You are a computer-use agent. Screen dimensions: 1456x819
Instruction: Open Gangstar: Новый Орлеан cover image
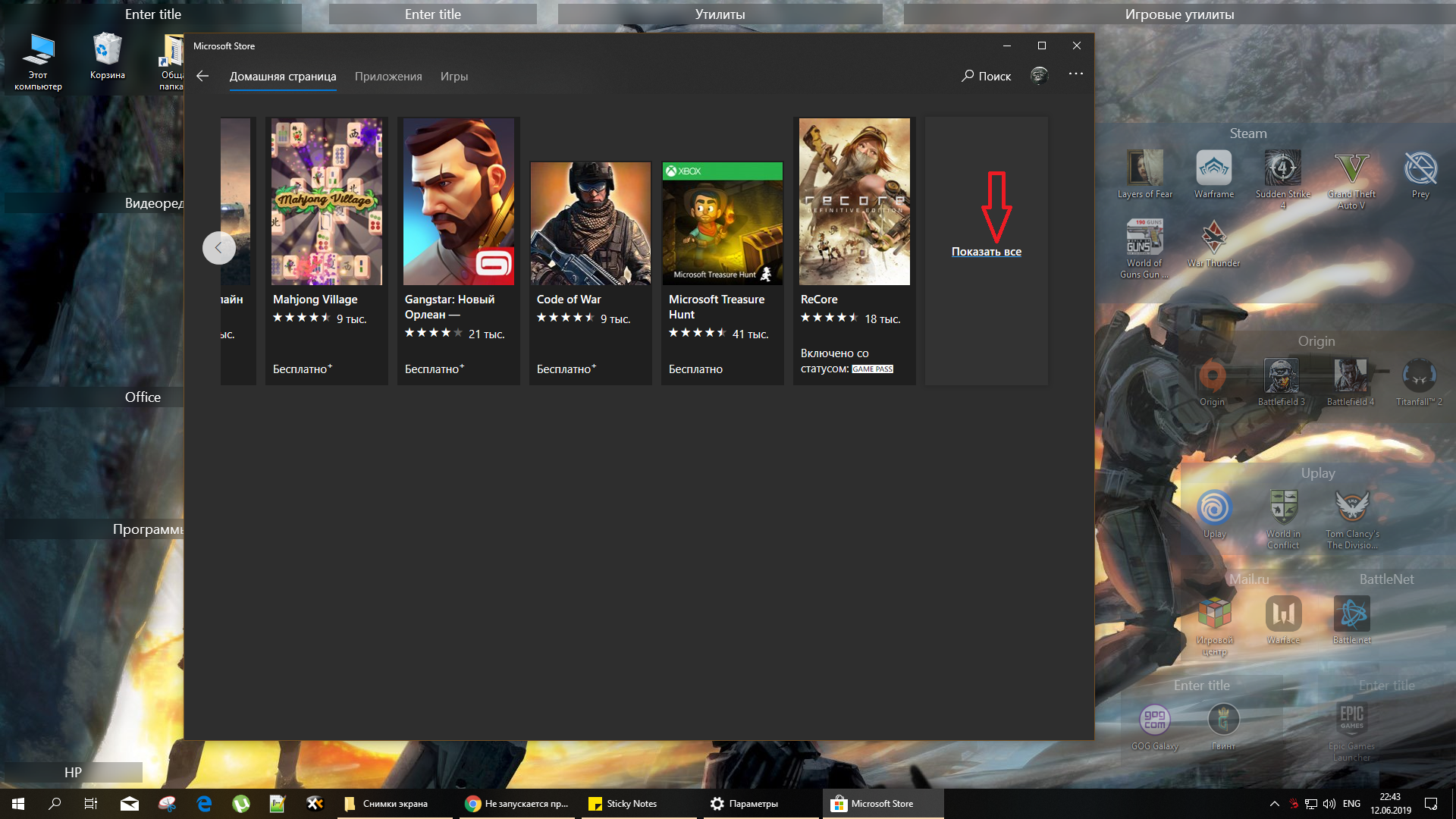(x=459, y=202)
